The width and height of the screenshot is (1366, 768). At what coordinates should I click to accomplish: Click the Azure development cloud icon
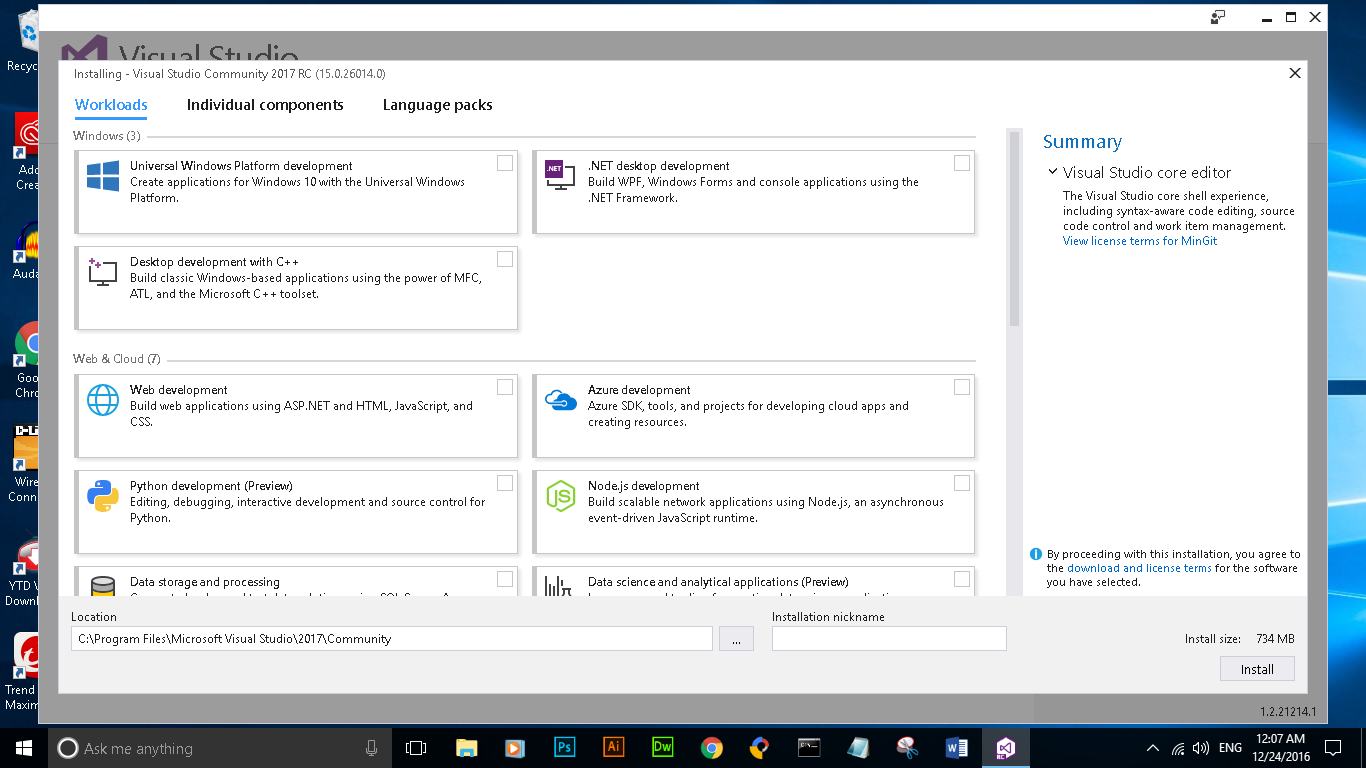coord(561,400)
